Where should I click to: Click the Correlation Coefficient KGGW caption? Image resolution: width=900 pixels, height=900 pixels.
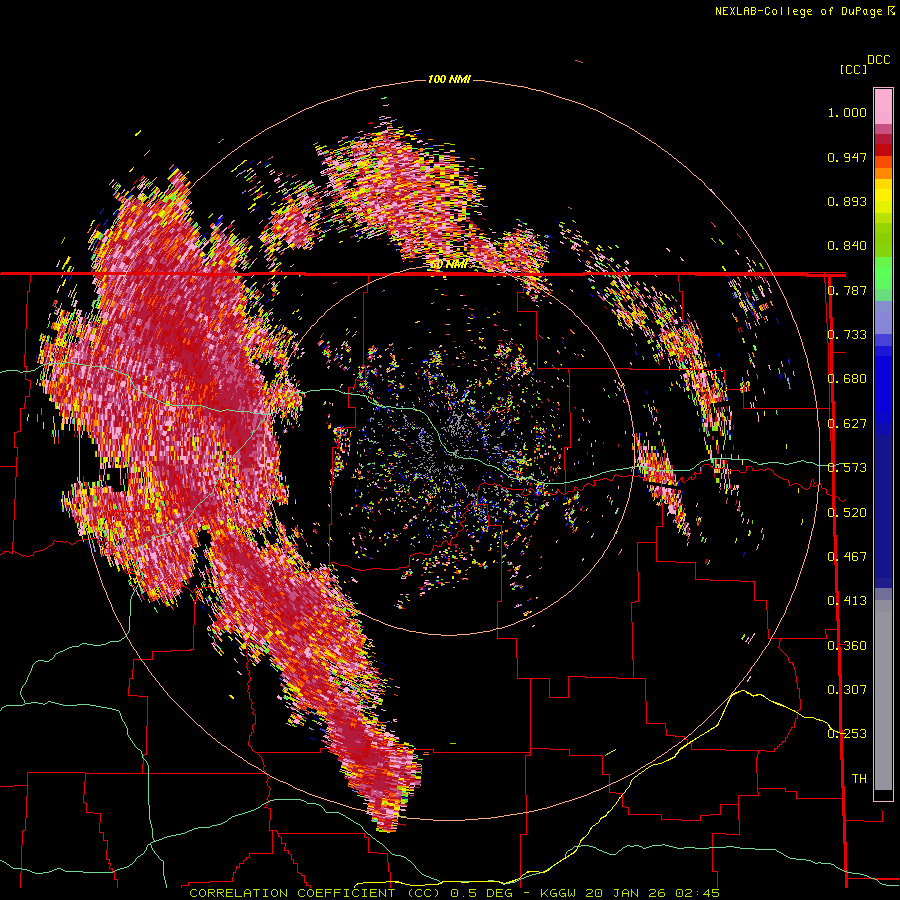coord(454,893)
